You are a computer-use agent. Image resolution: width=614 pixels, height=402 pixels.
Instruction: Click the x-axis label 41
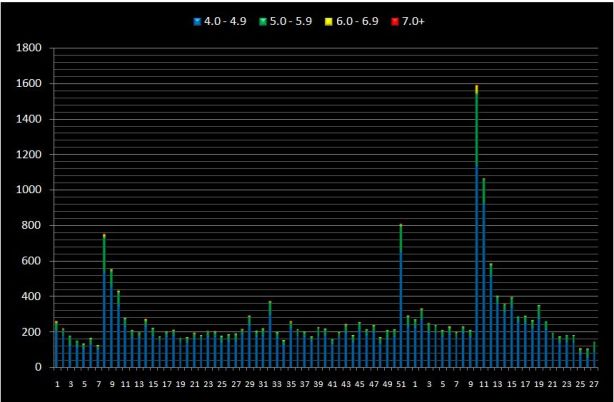332,383
